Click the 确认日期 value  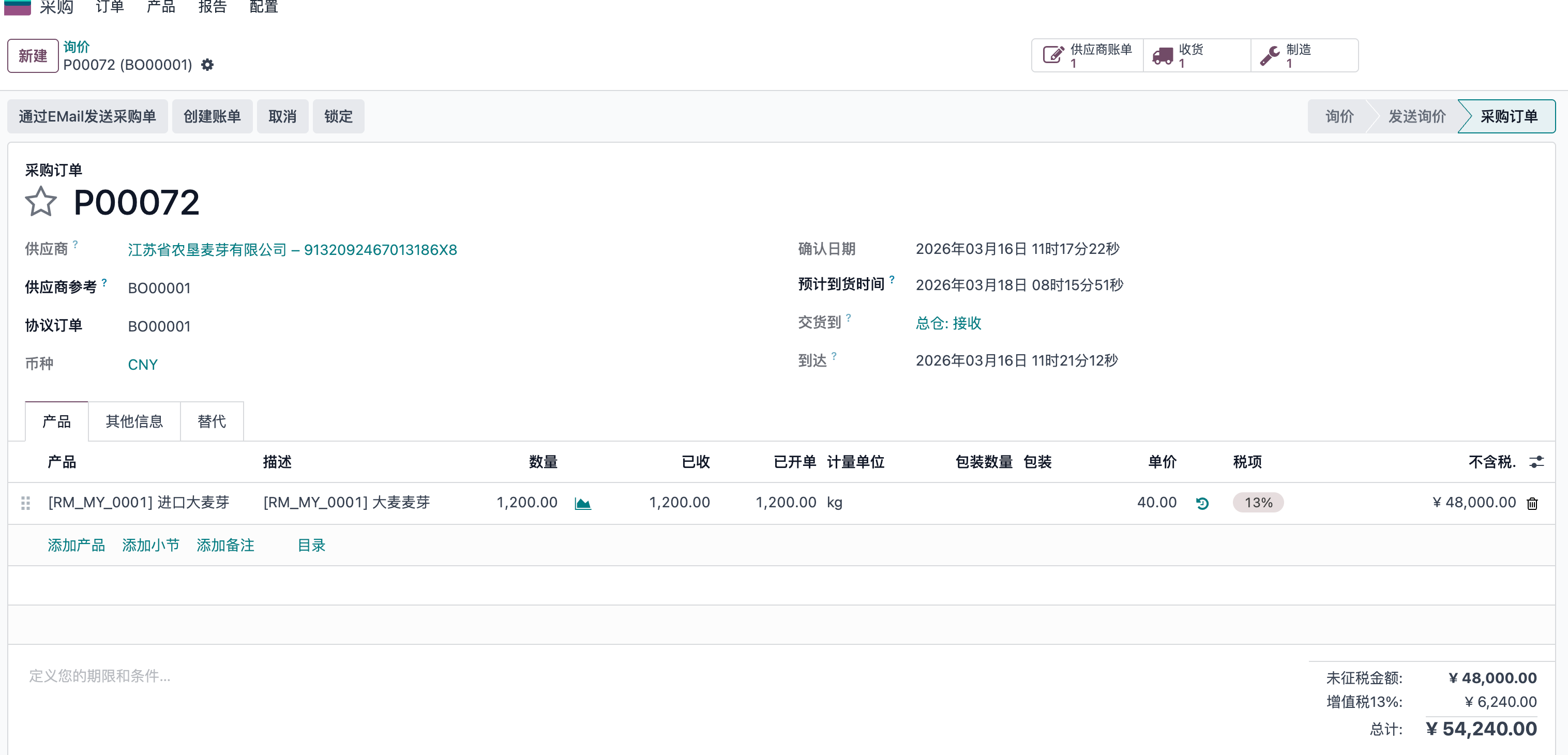pyautogui.click(x=1018, y=249)
